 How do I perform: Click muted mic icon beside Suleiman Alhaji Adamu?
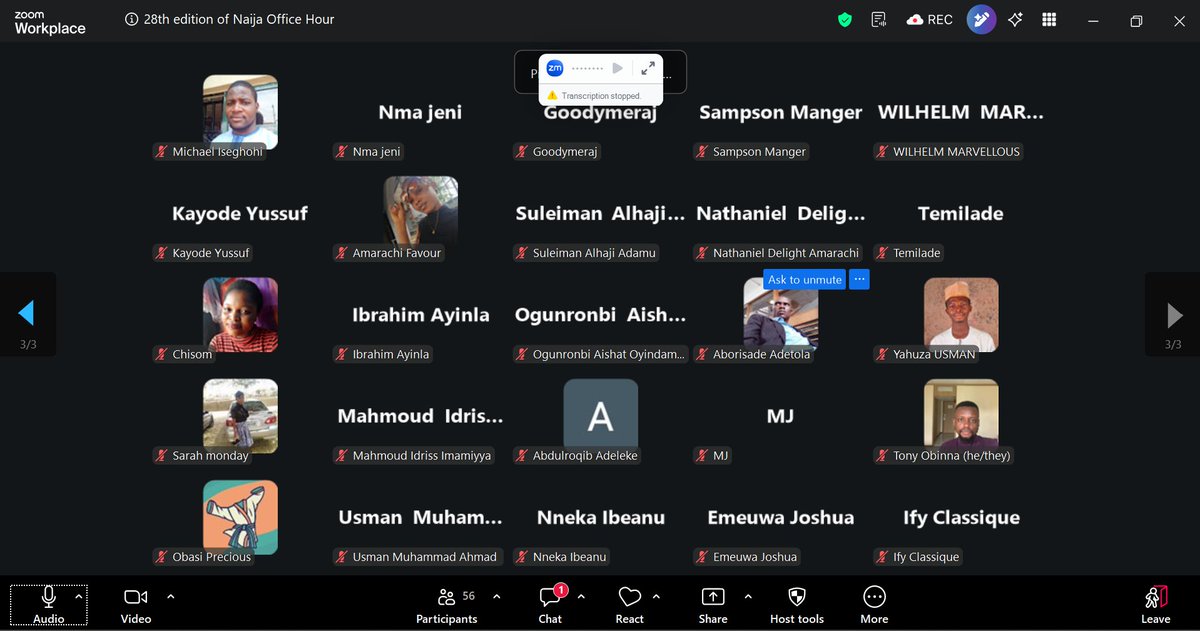[x=521, y=253]
